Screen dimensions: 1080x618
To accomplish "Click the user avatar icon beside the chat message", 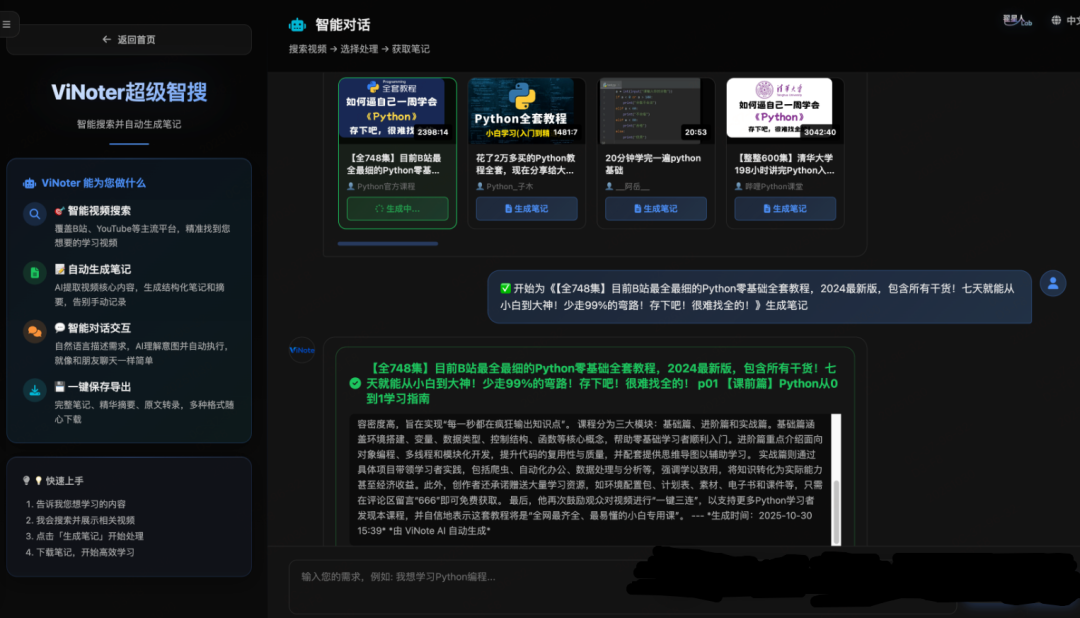I will pos(1052,283).
